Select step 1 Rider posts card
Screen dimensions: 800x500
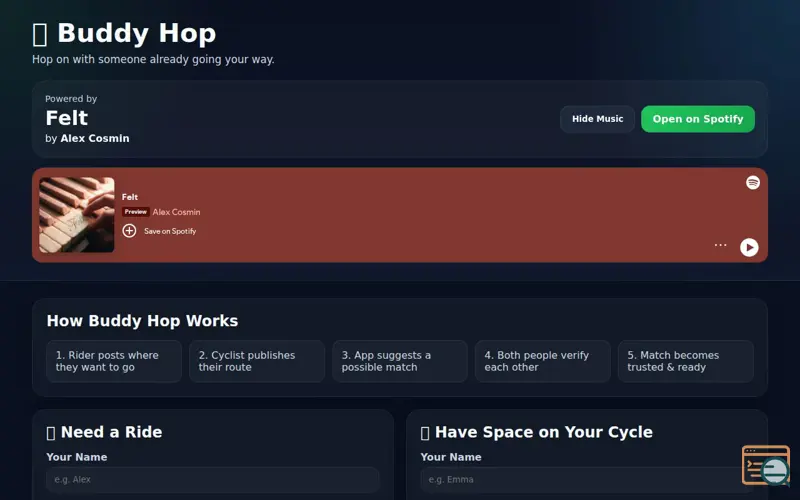(114, 361)
